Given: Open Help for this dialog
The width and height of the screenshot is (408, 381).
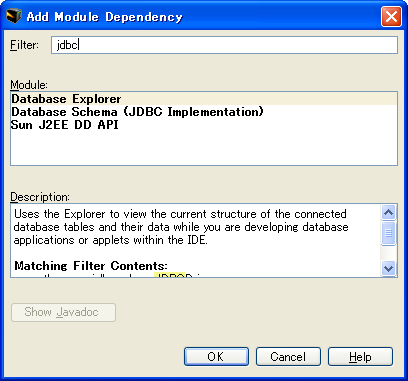Looking at the screenshot, I should (360, 357).
